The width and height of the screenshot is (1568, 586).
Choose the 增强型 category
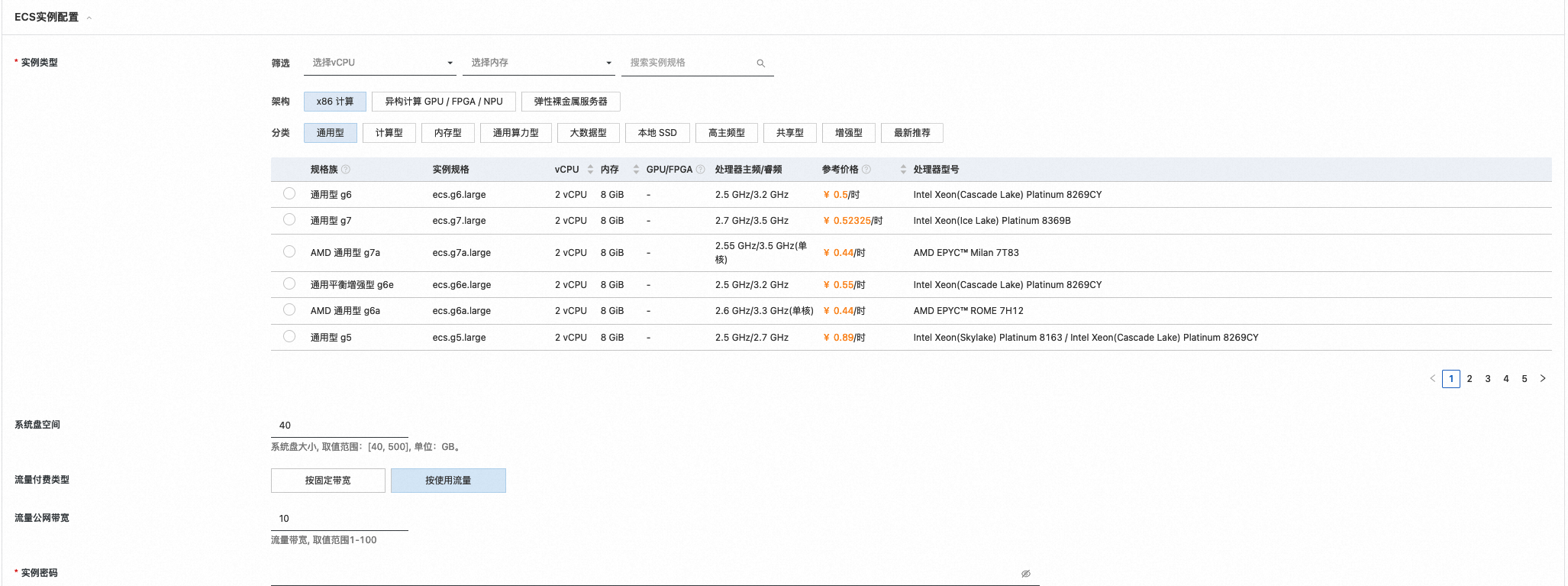pyautogui.click(x=849, y=133)
